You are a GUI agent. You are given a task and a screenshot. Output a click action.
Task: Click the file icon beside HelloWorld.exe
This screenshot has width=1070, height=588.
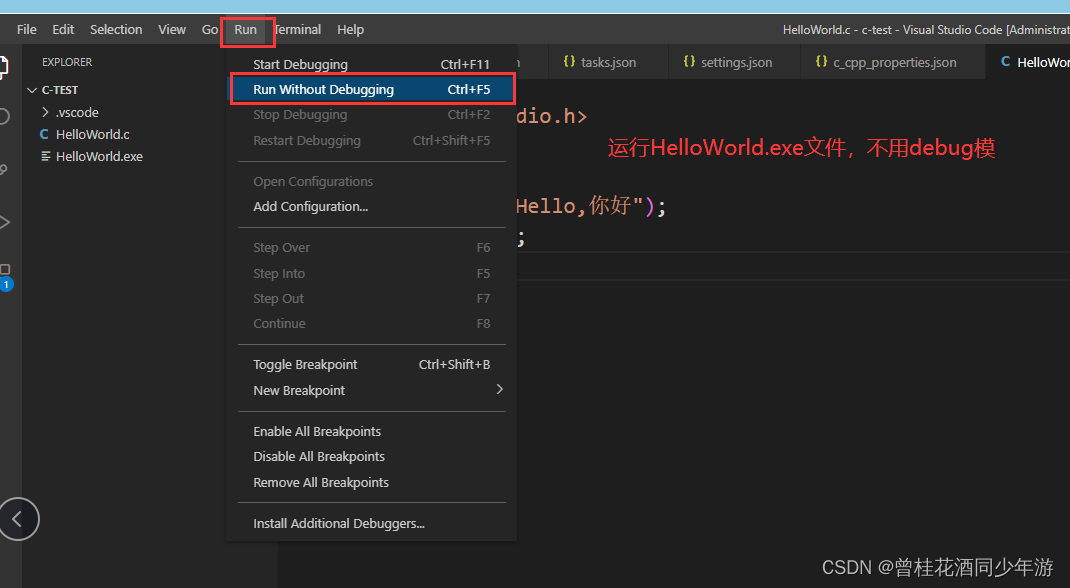point(45,156)
